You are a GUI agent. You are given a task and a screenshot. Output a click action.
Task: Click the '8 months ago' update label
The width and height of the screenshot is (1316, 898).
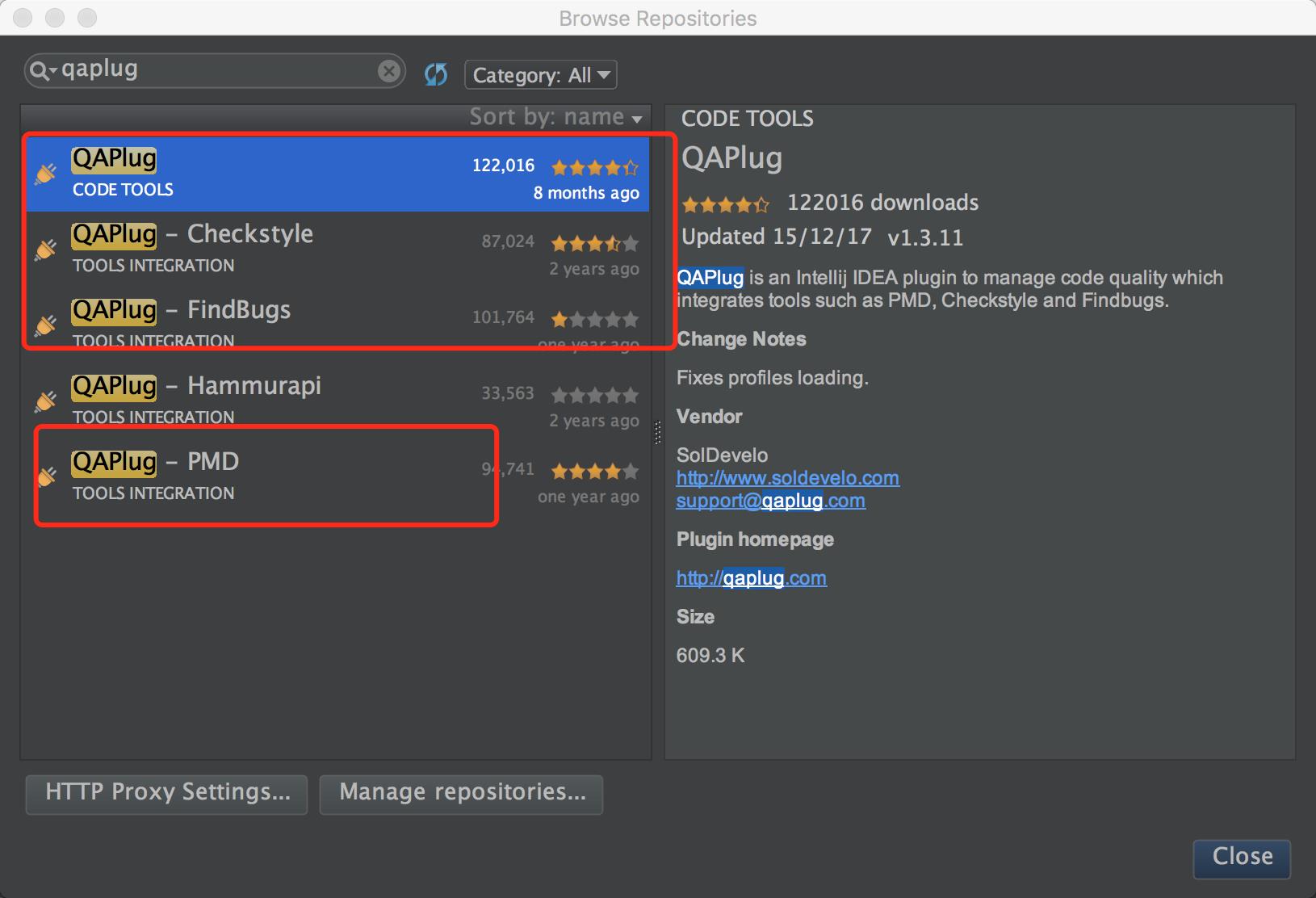[x=586, y=193]
